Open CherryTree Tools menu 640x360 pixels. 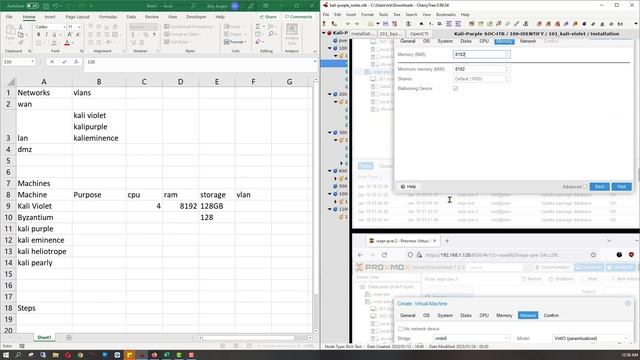(x=383, y=15)
